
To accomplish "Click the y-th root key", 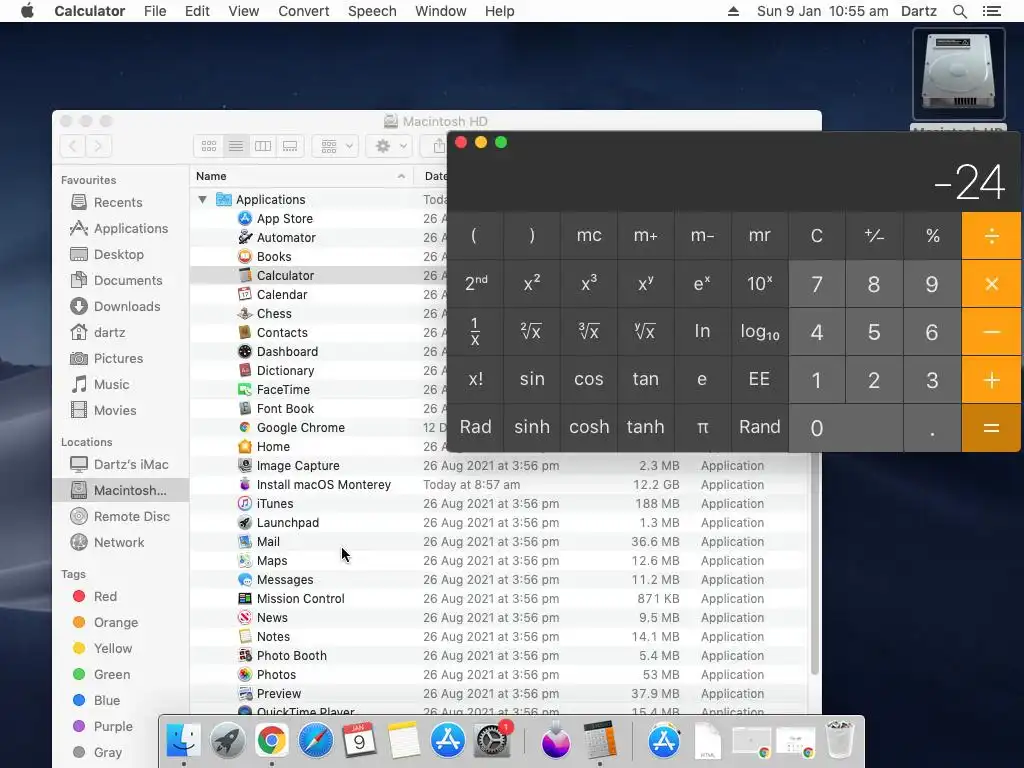I will point(645,332).
